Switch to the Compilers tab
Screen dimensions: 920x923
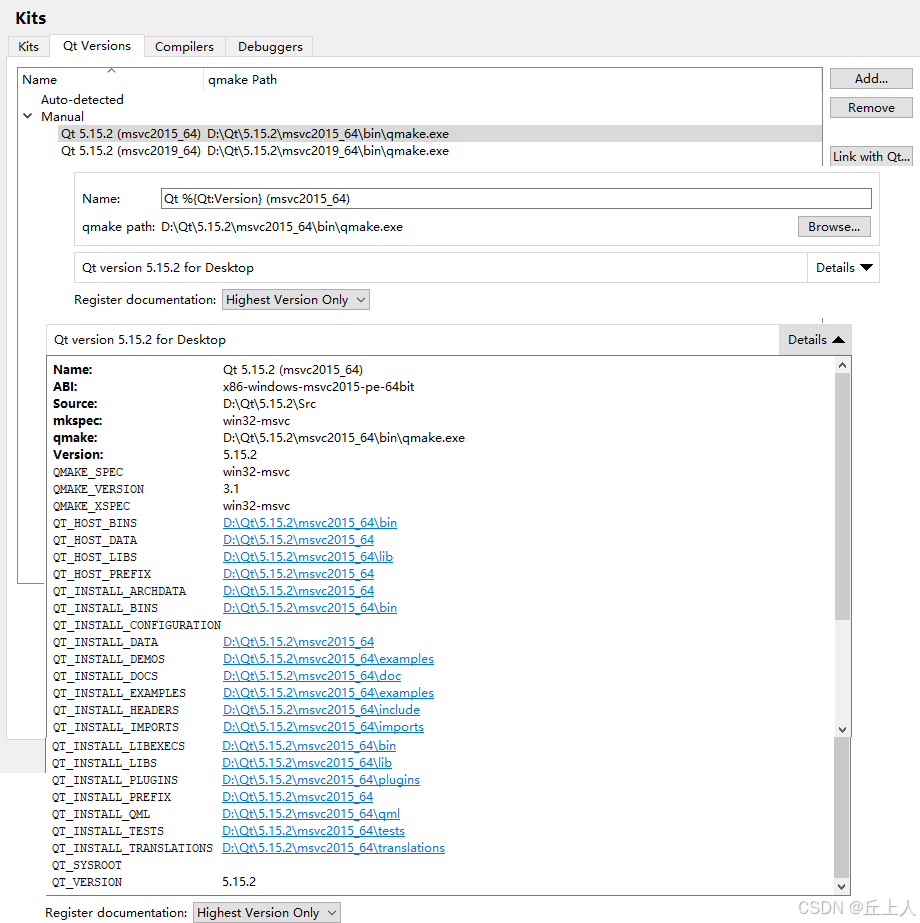coord(184,46)
